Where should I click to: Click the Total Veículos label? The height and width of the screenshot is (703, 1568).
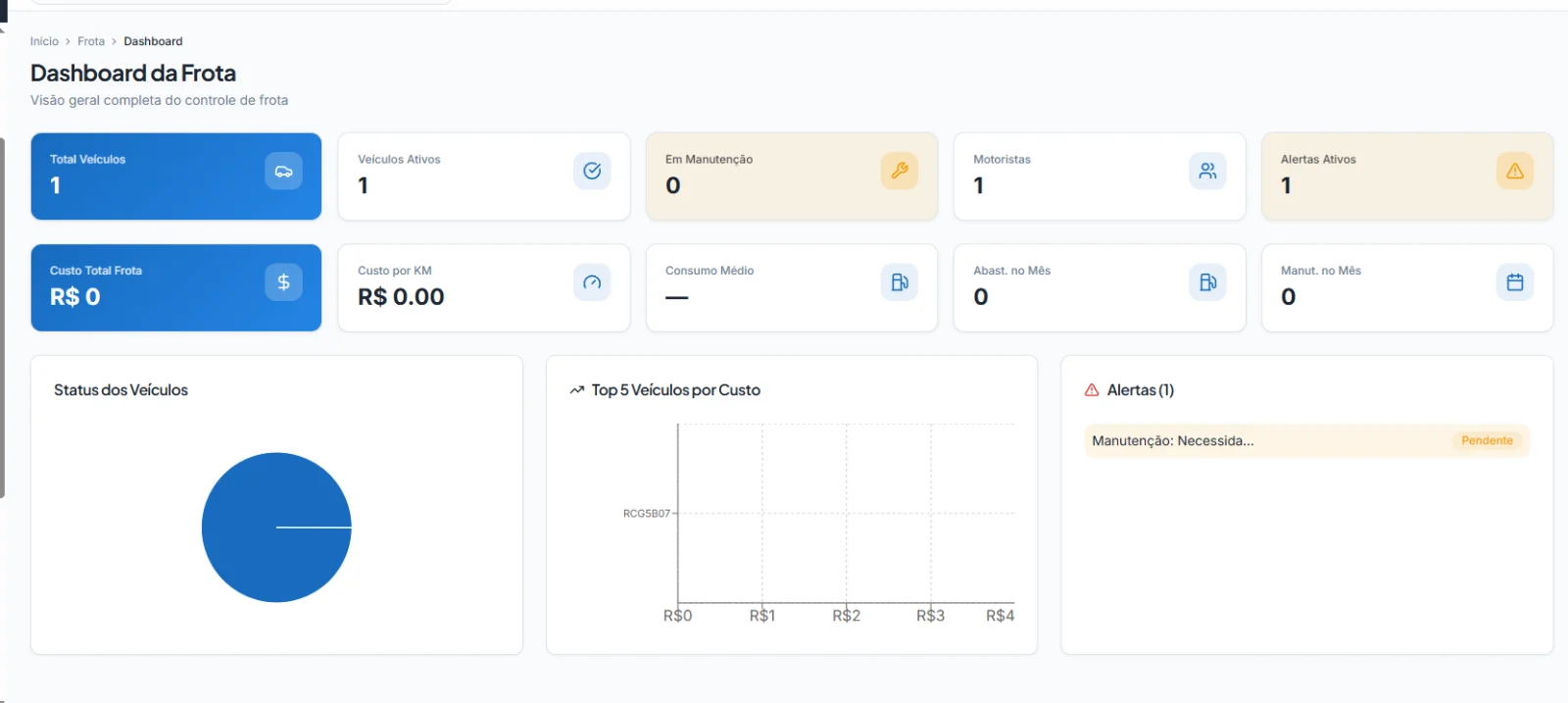coord(88,159)
